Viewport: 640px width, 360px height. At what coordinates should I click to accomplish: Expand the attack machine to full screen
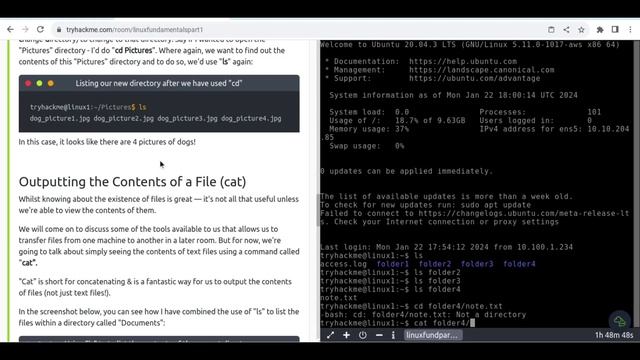point(330,335)
